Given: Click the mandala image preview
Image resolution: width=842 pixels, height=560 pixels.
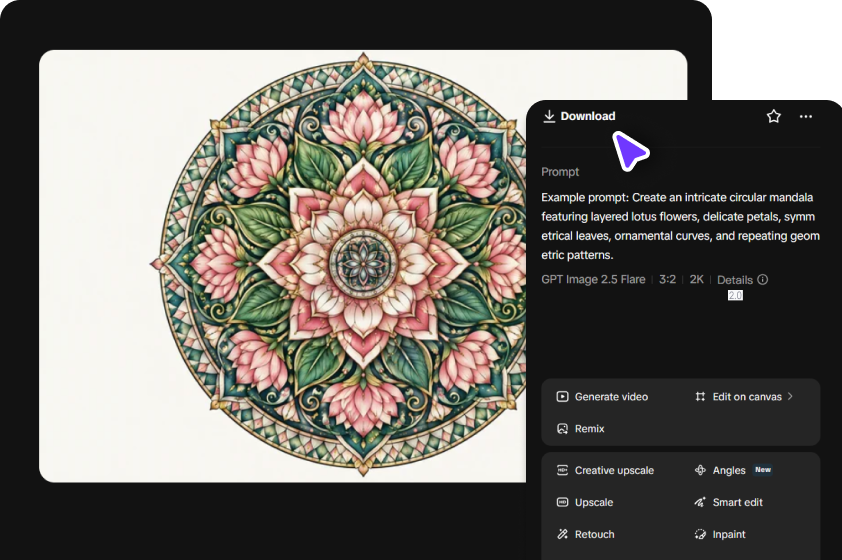Looking at the screenshot, I should point(282,266).
